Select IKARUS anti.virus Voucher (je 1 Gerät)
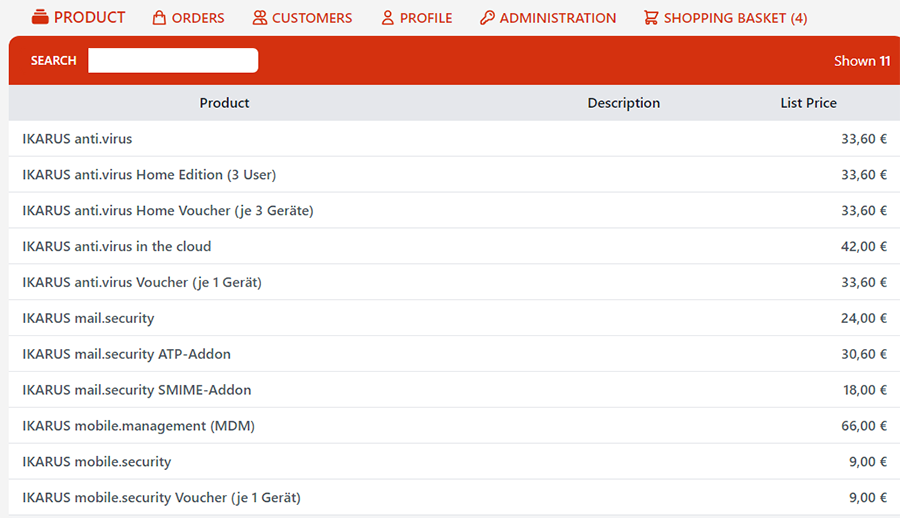This screenshot has width=900, height=518. click(454, 282)
